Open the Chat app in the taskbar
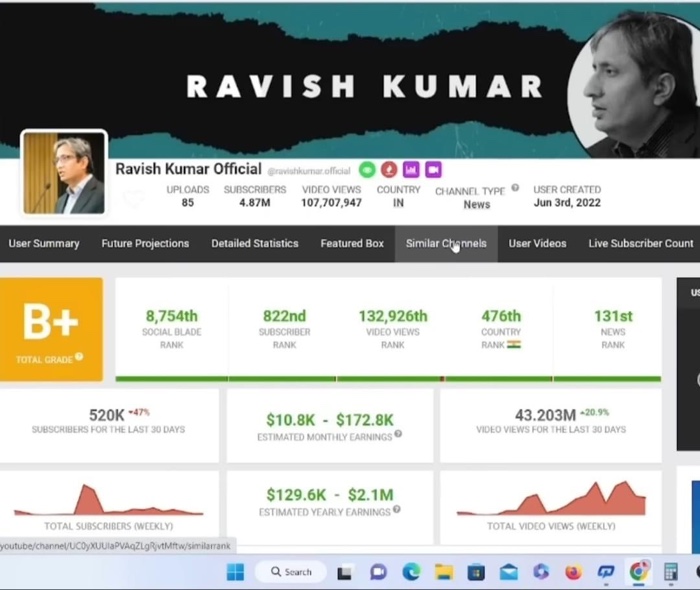 378,572
